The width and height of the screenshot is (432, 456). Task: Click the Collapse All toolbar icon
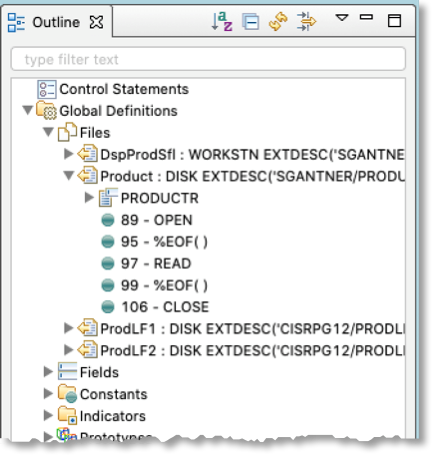(251, 22)
